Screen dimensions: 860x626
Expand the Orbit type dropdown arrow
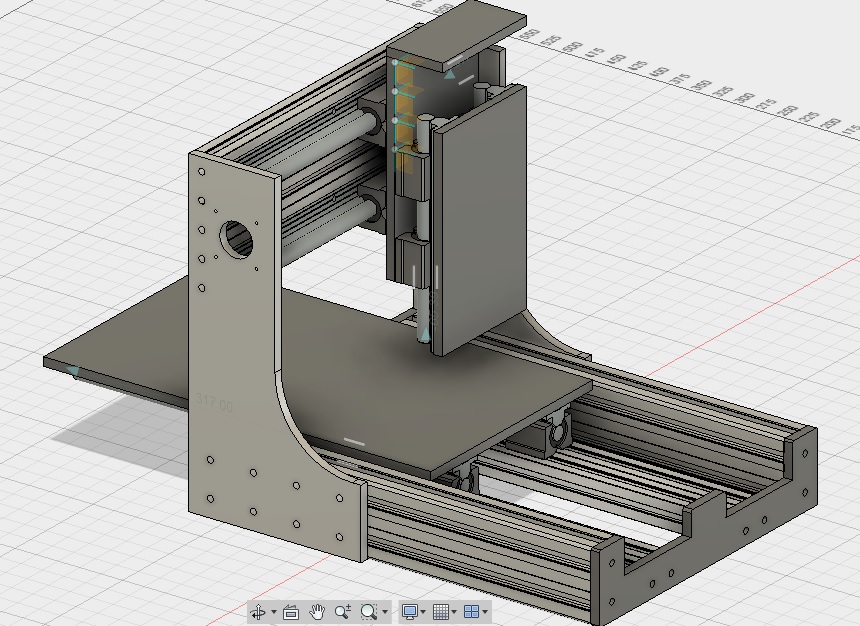274,612
